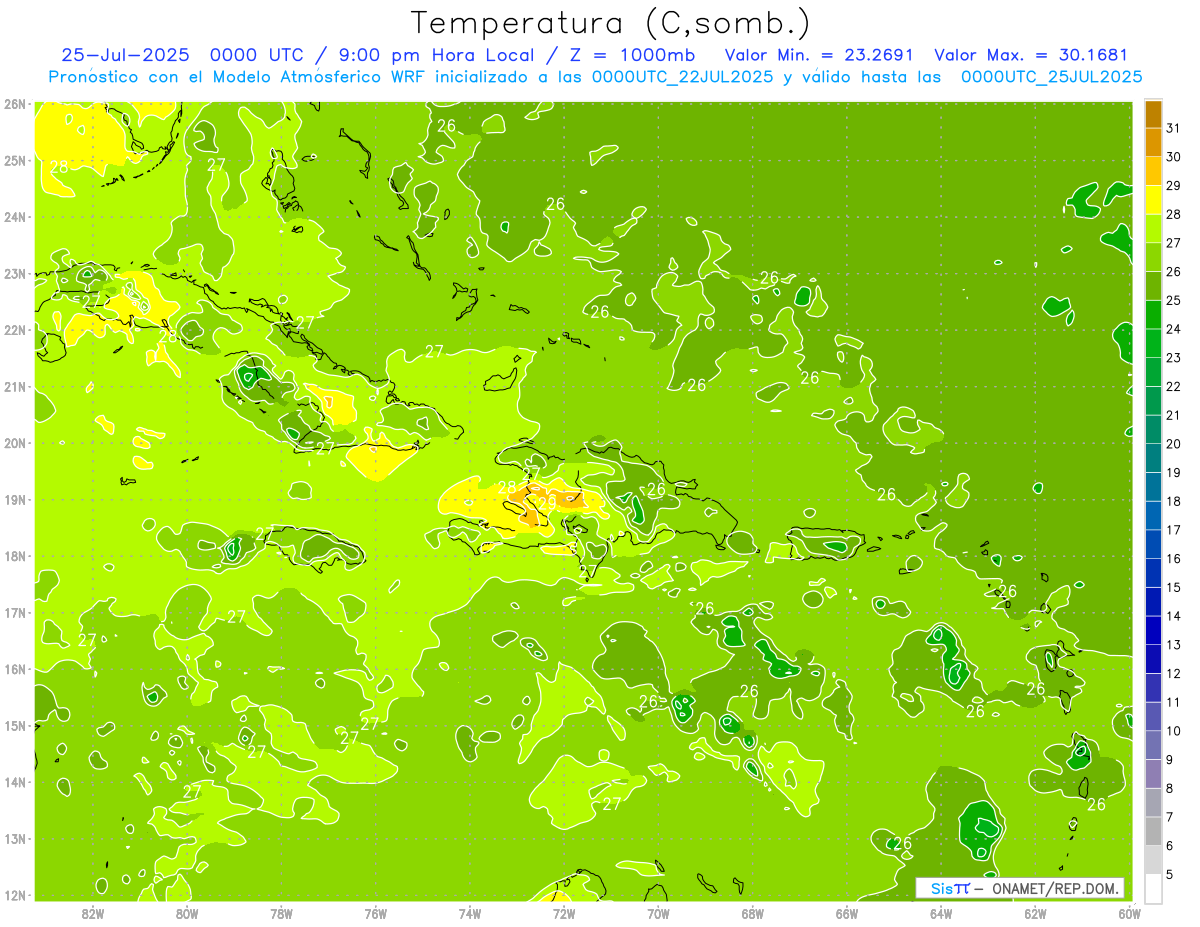
Task: Click longitude axis label "76W"
Action: coord(375,913)
